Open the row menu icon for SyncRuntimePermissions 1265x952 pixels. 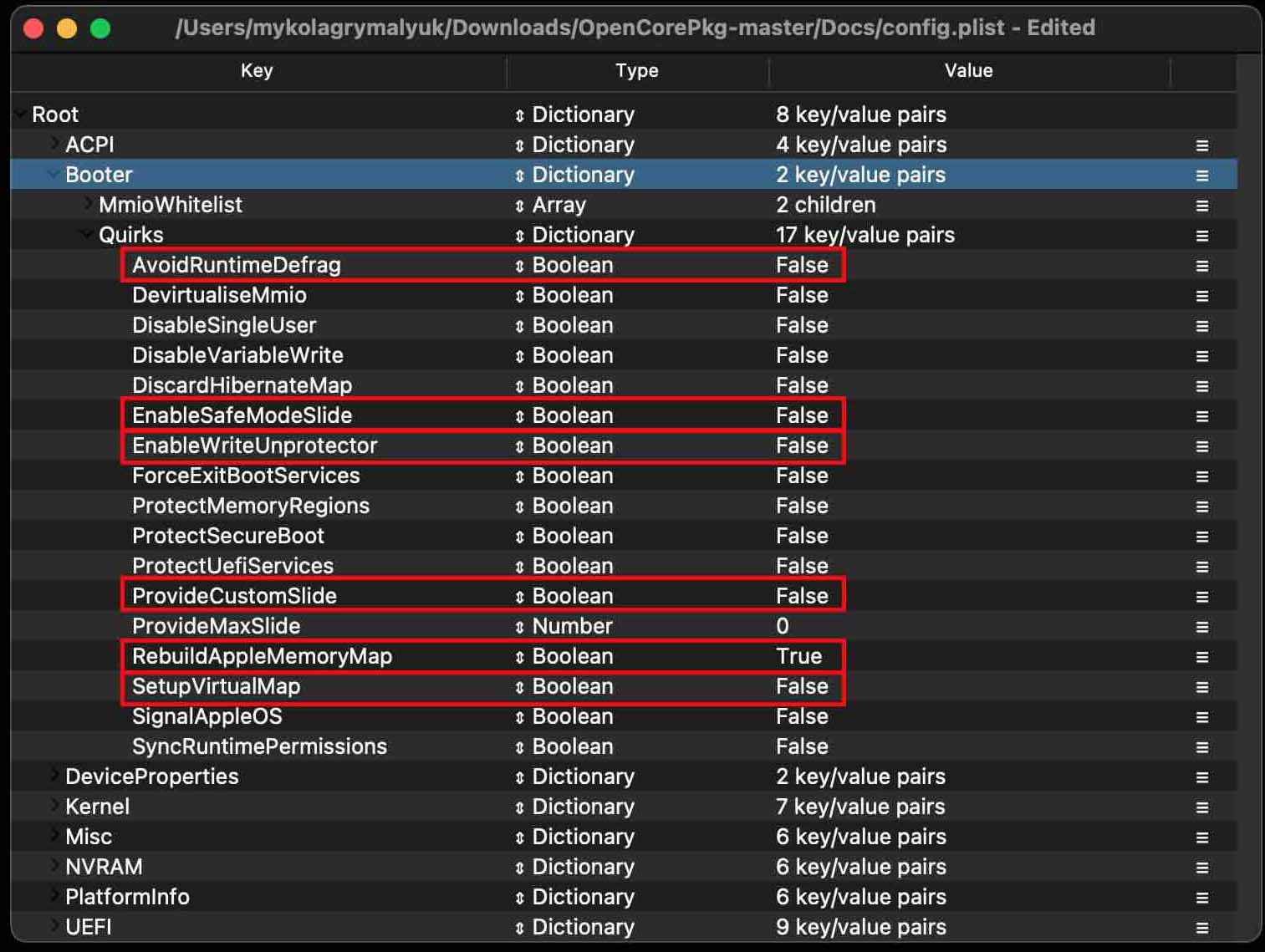1202,747
